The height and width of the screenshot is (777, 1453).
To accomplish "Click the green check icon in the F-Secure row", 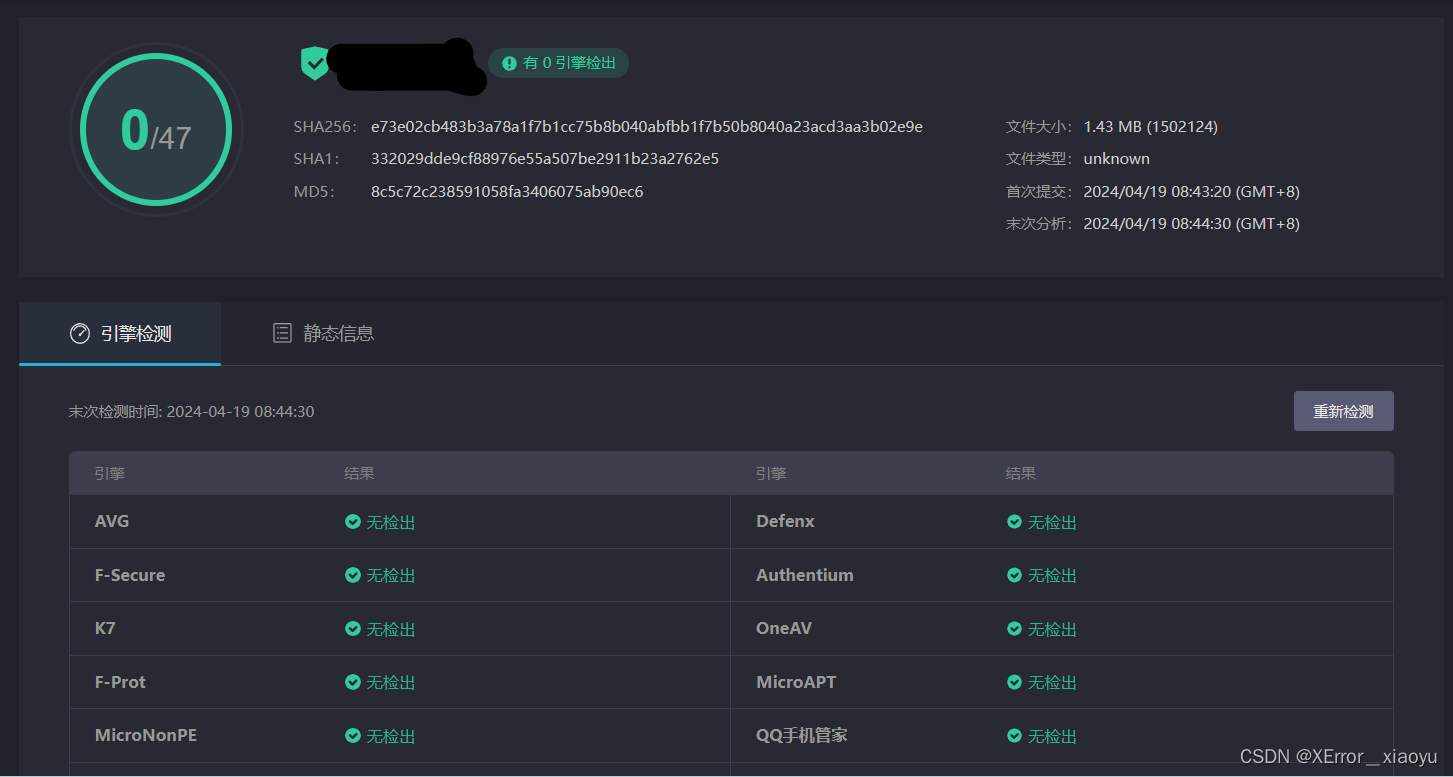I will (x=352, y=575).
